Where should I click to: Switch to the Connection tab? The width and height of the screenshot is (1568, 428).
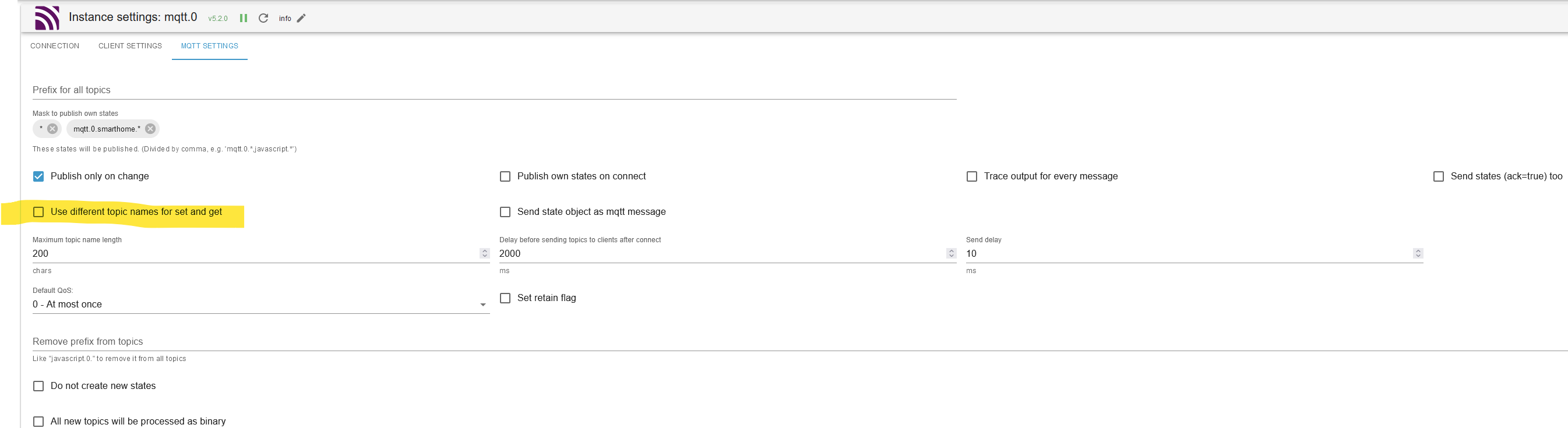click(x=55, y=46)
